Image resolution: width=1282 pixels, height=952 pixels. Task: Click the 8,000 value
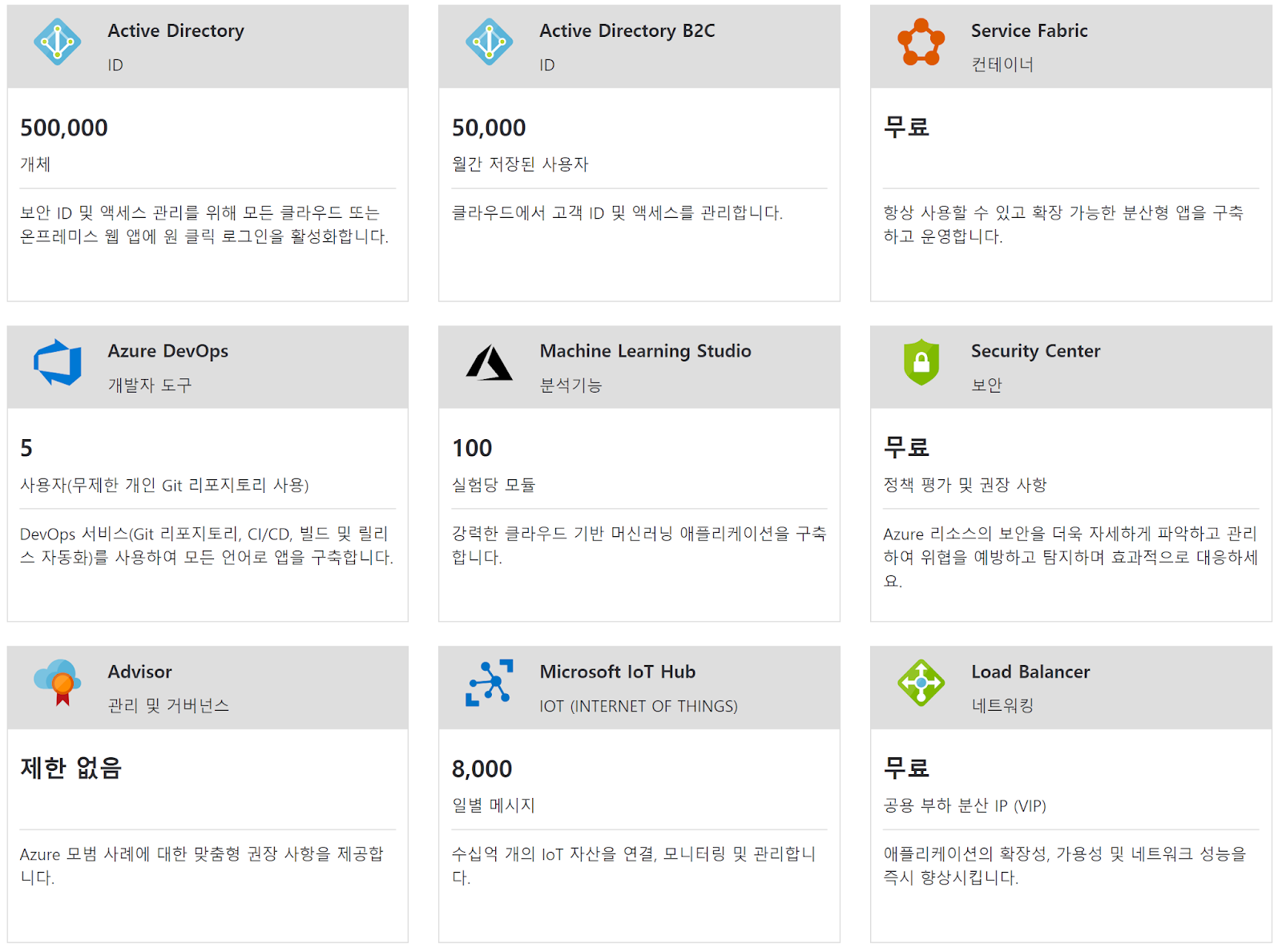click(482, 768)
